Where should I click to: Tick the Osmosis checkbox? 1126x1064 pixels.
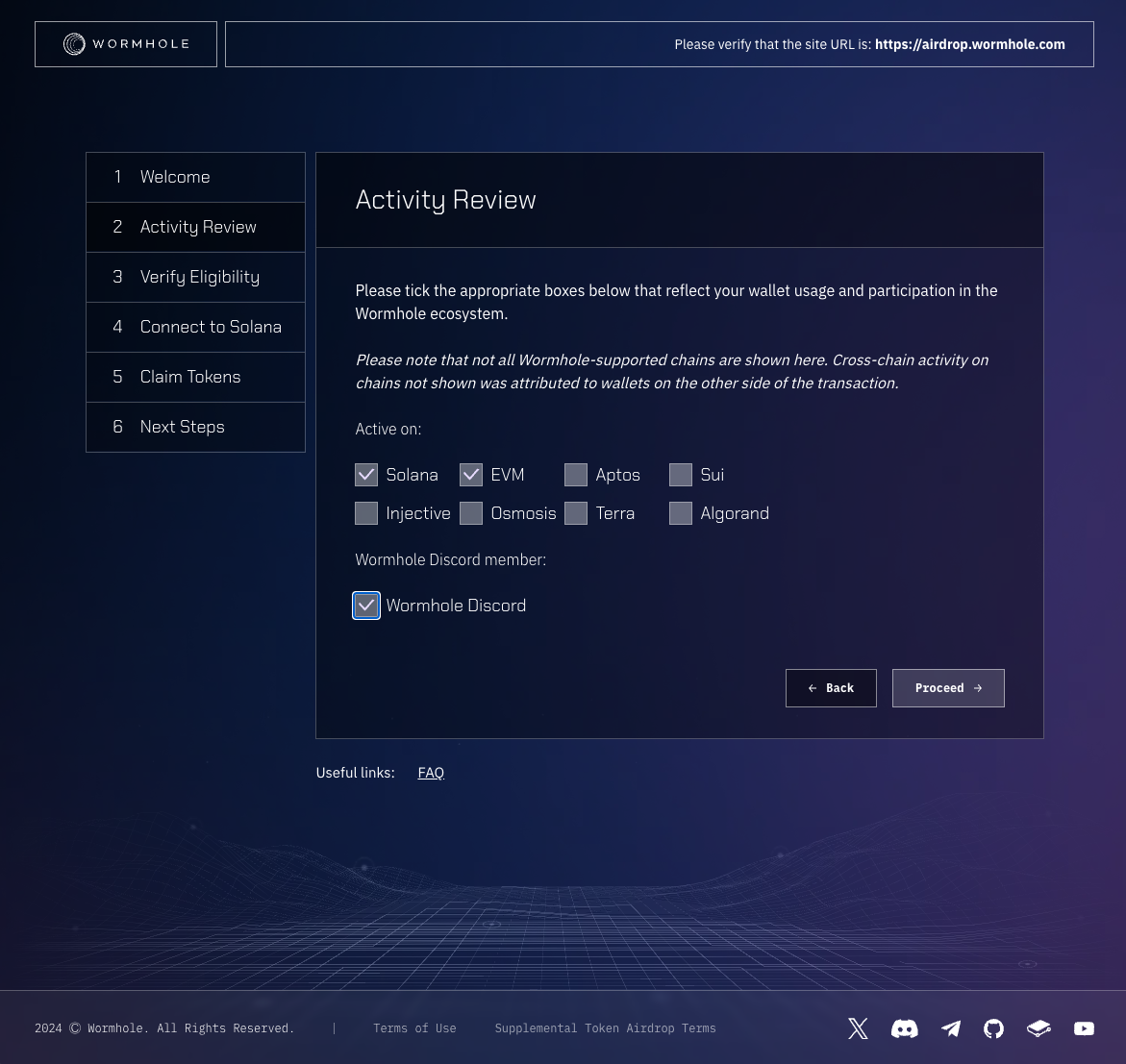point(471,513)
